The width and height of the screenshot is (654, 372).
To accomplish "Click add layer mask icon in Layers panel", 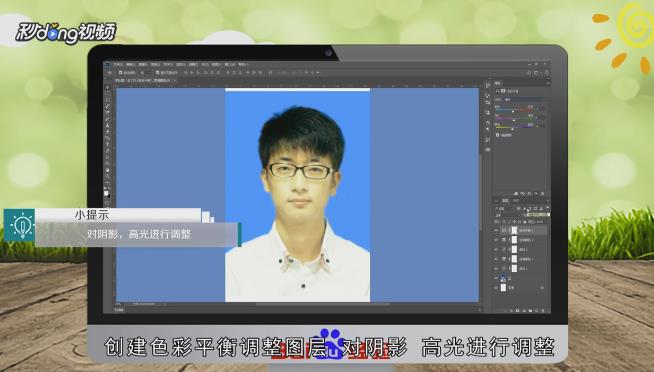I will (x=517, y=311).
